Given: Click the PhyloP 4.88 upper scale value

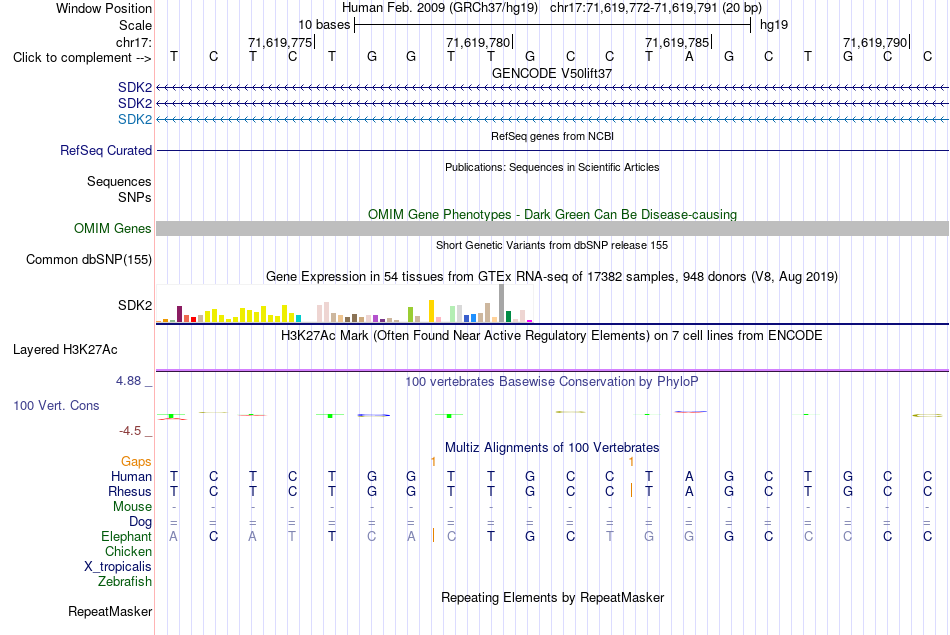Looking at the screenshot, I should click(128, 381).
